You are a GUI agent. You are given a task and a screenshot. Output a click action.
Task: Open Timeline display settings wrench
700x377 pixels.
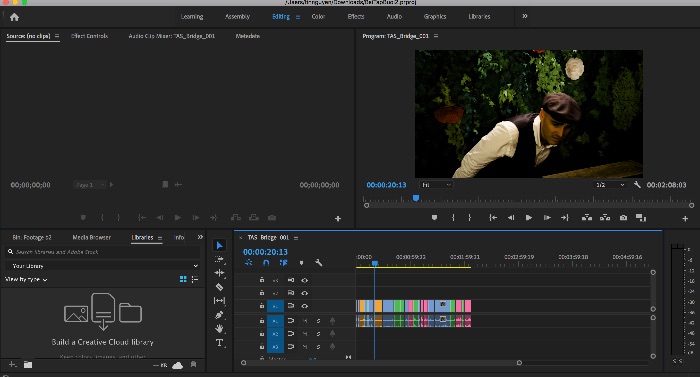tap(318, 263)
